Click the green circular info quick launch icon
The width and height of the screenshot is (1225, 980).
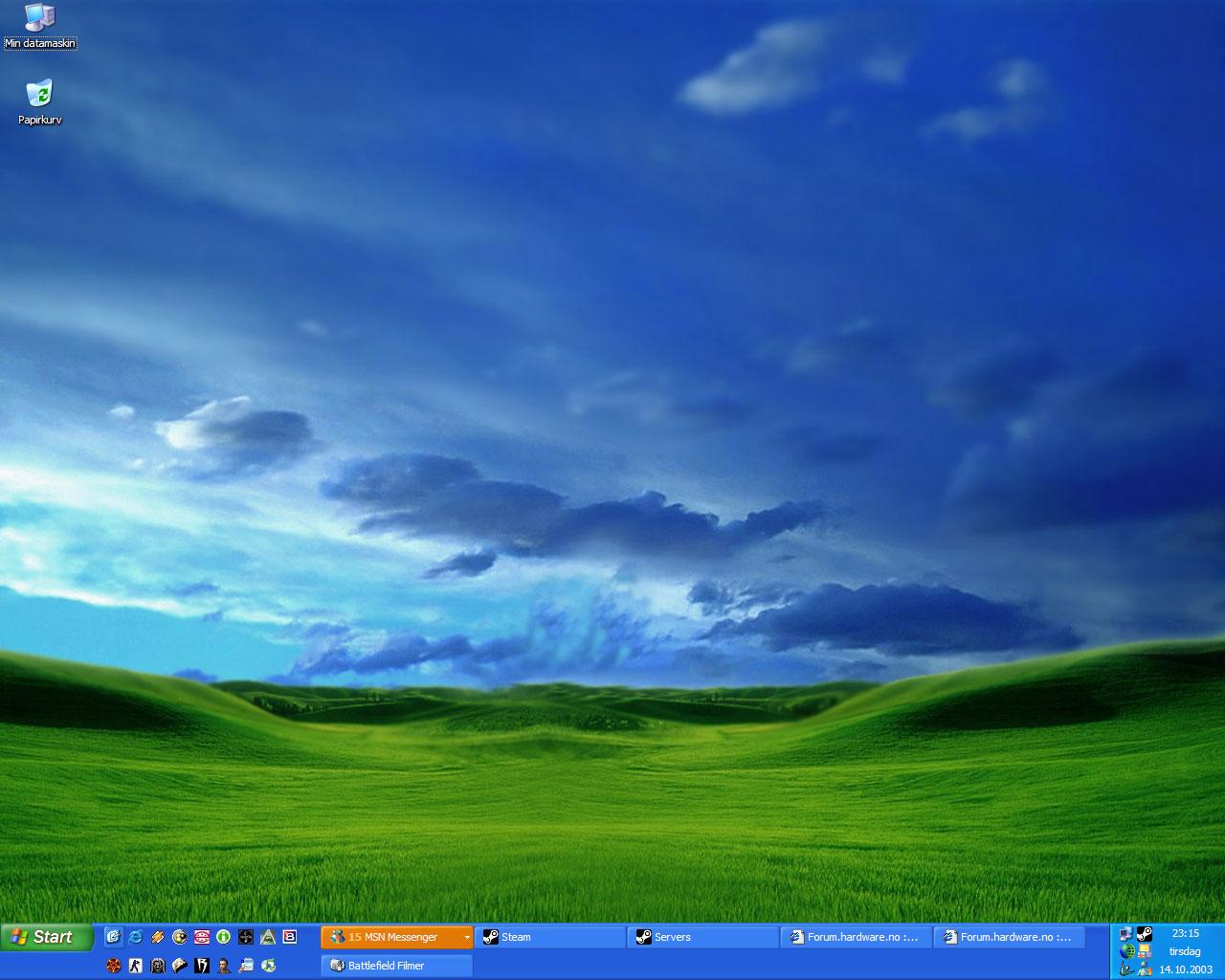click(x=223, y=937)
